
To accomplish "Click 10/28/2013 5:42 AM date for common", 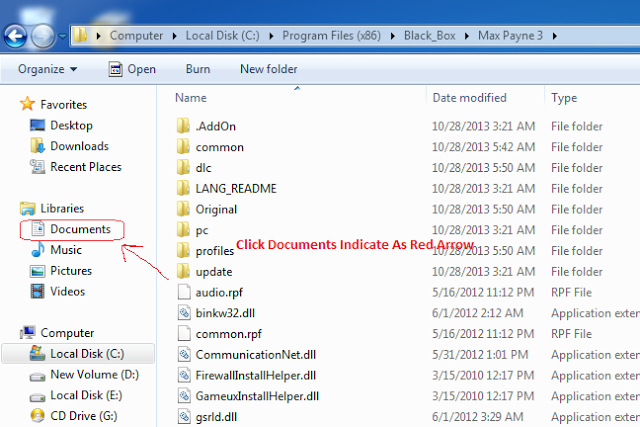I will point(483,147).
